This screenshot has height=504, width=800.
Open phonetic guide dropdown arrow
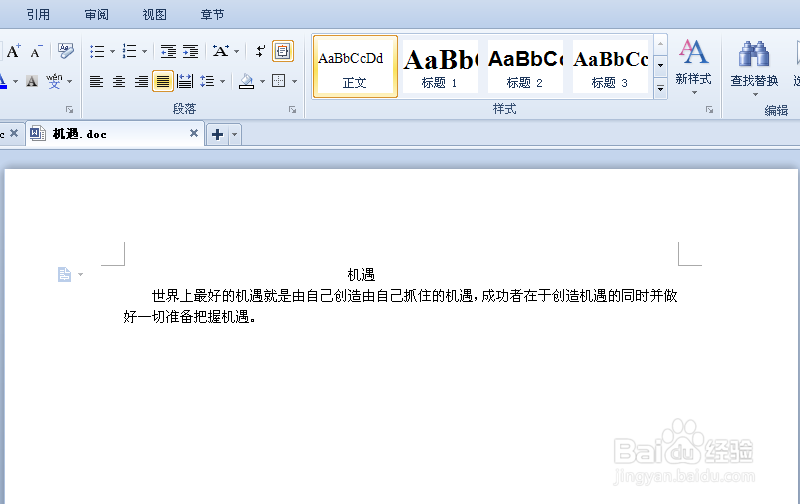pos(70,82)
